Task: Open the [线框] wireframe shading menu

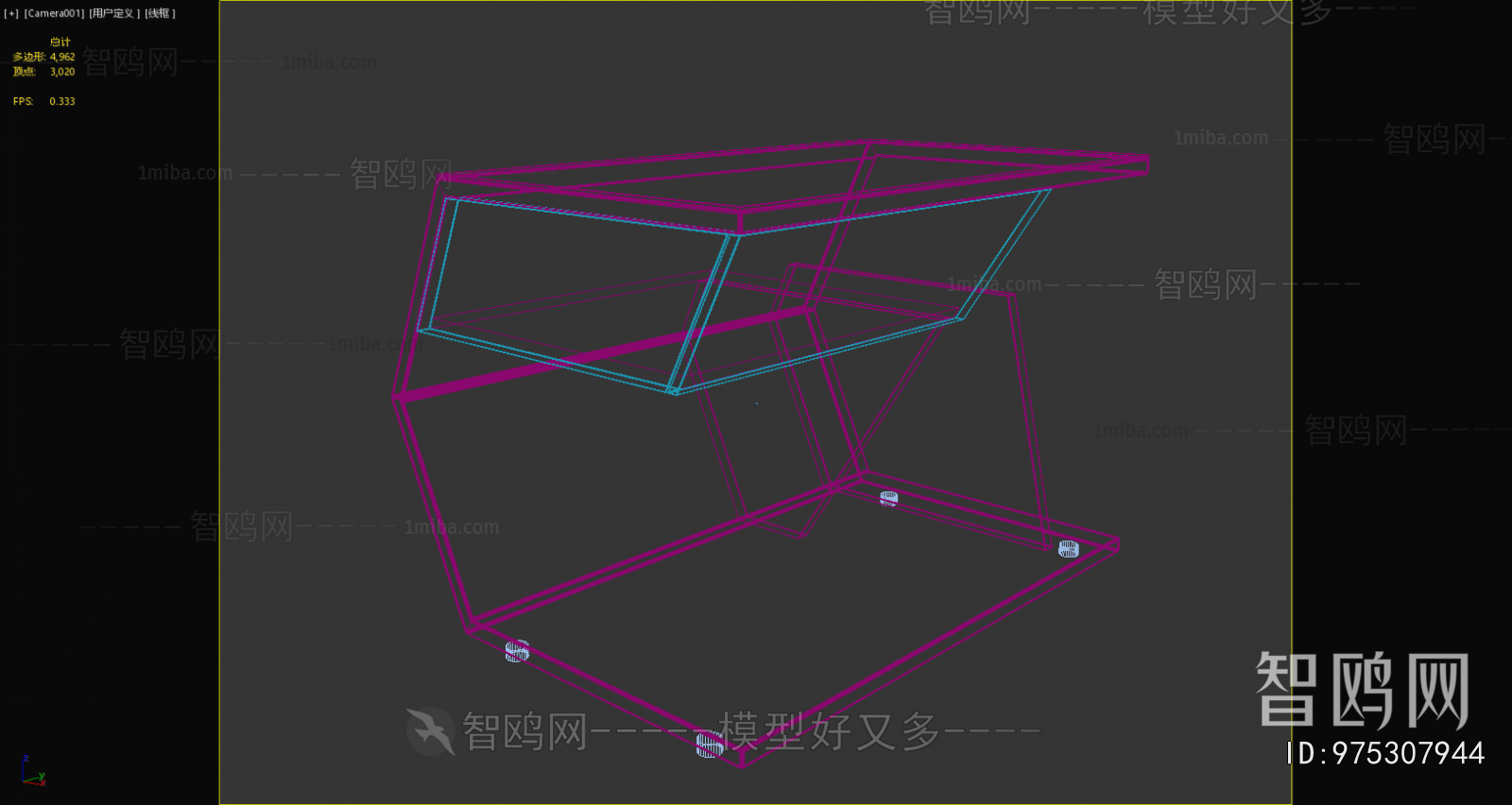Action: click(x=160, y=13)
